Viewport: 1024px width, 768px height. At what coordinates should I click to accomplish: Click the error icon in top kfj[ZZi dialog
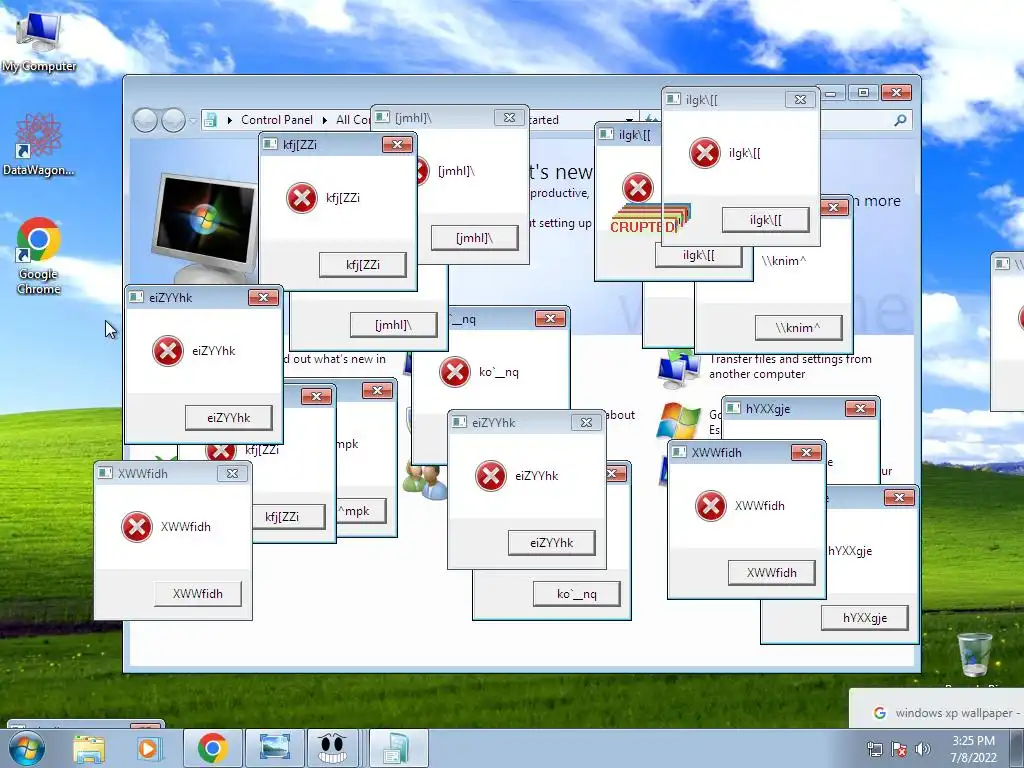302,198
